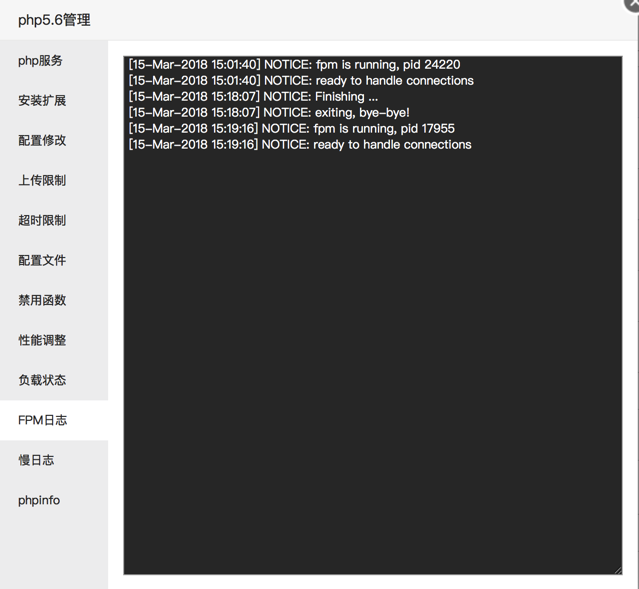The height and width of the screenshot is (589, 639).
Task: Click log line 'fpm is running, pid 17955'
Action: [x=291, y=128]
